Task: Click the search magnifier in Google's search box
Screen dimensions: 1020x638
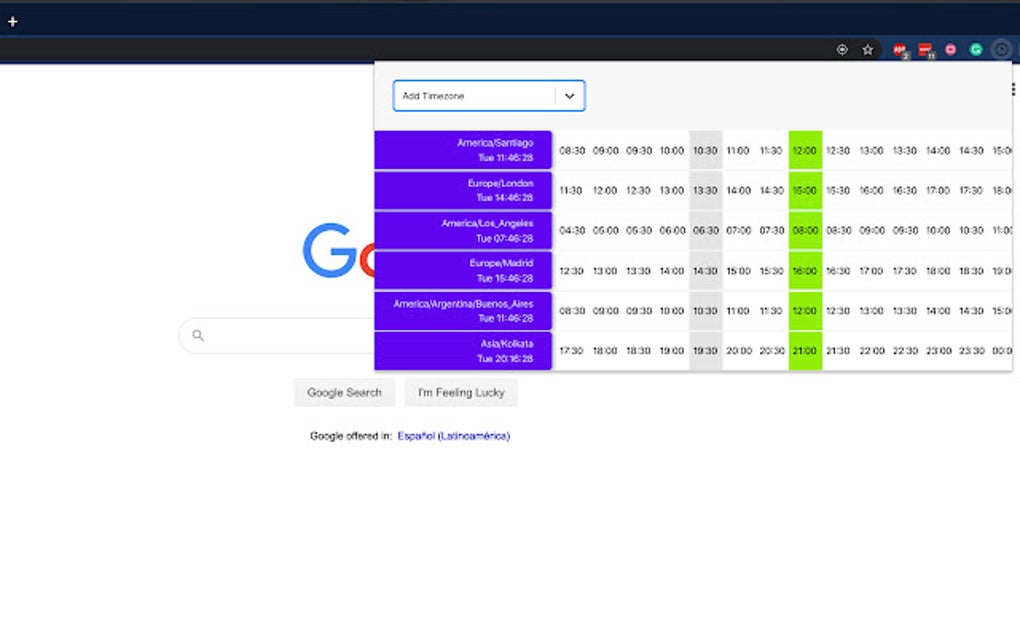Action: point(197,335)
